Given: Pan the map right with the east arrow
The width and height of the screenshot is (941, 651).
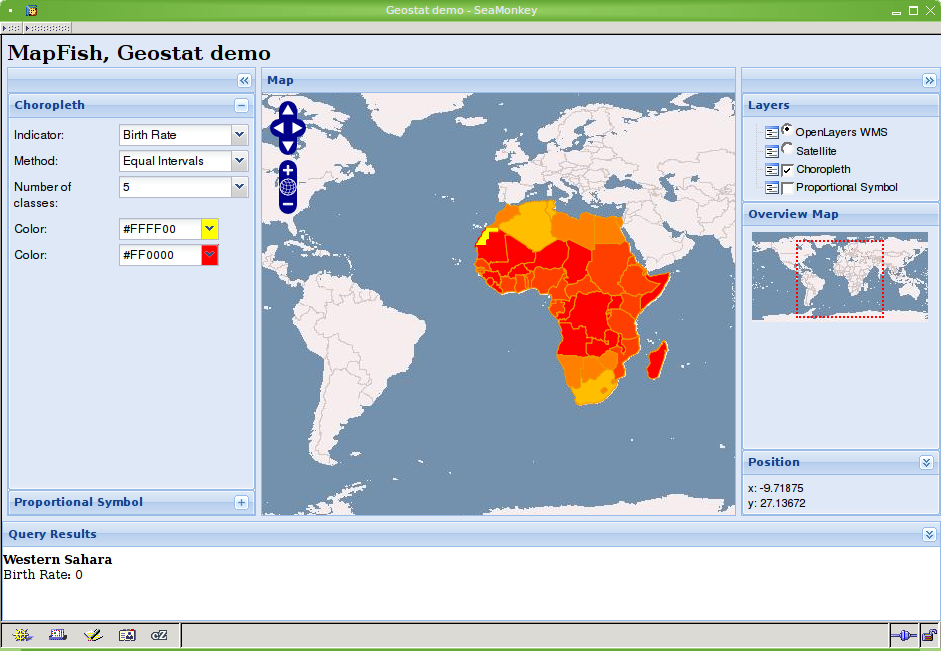Looking at the screenshot, I should (299, 128).
